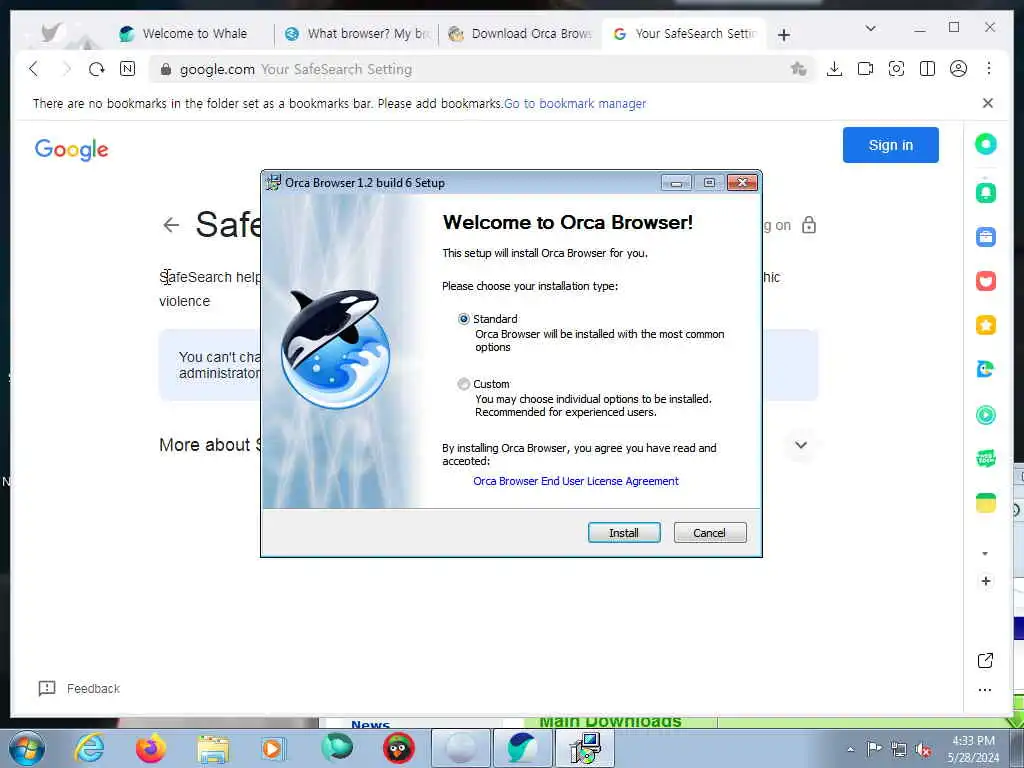
Task: Open the yellow star sidebar icon
Action: tap(985, 325)
